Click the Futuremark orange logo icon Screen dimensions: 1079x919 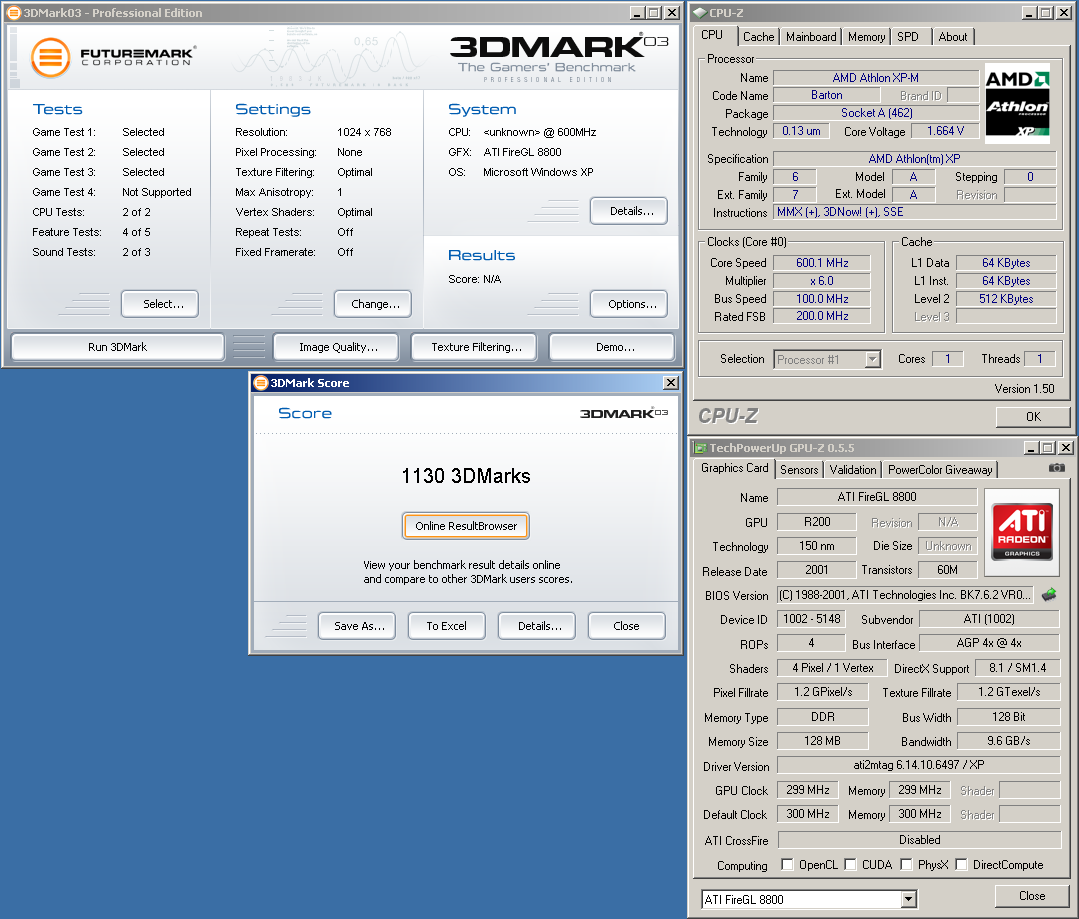pyautogui.click(x=50, y=57)
